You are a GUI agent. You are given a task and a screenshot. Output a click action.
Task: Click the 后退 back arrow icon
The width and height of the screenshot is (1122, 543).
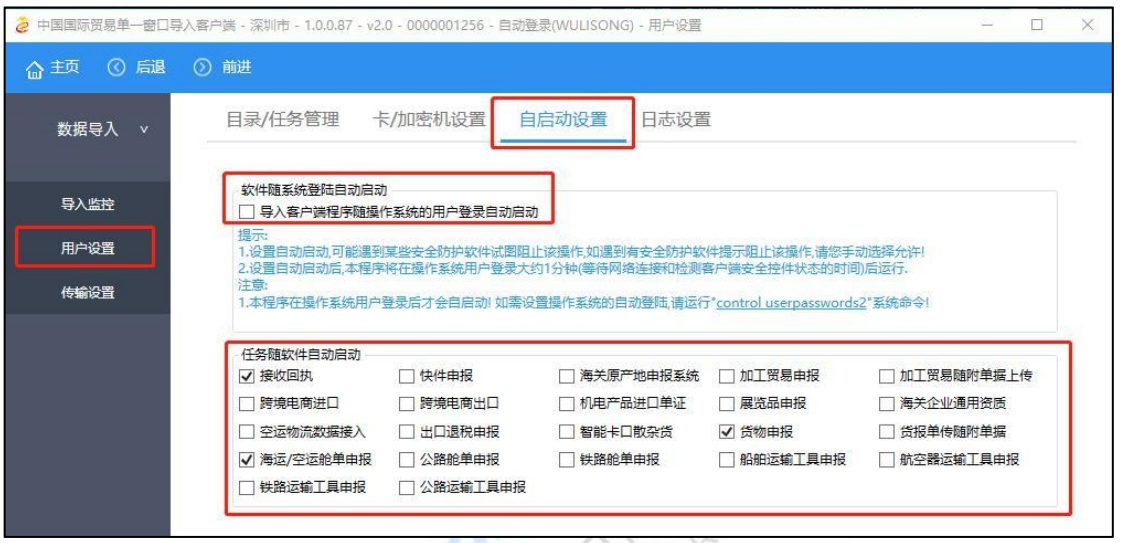[120, 68]
